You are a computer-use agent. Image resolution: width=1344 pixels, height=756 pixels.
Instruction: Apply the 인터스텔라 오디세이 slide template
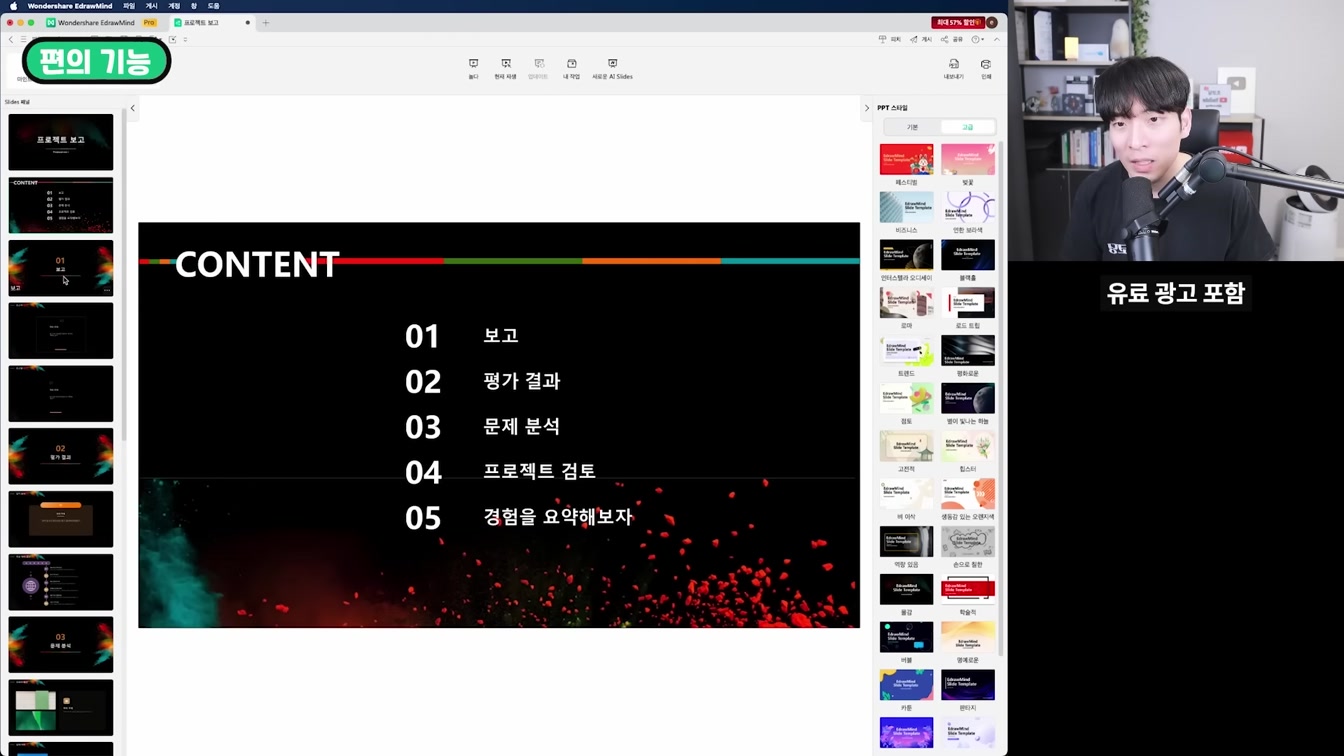(906, 255)
